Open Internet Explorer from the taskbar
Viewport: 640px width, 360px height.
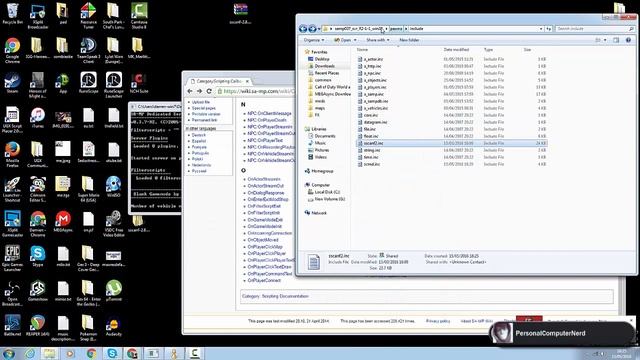29,353
